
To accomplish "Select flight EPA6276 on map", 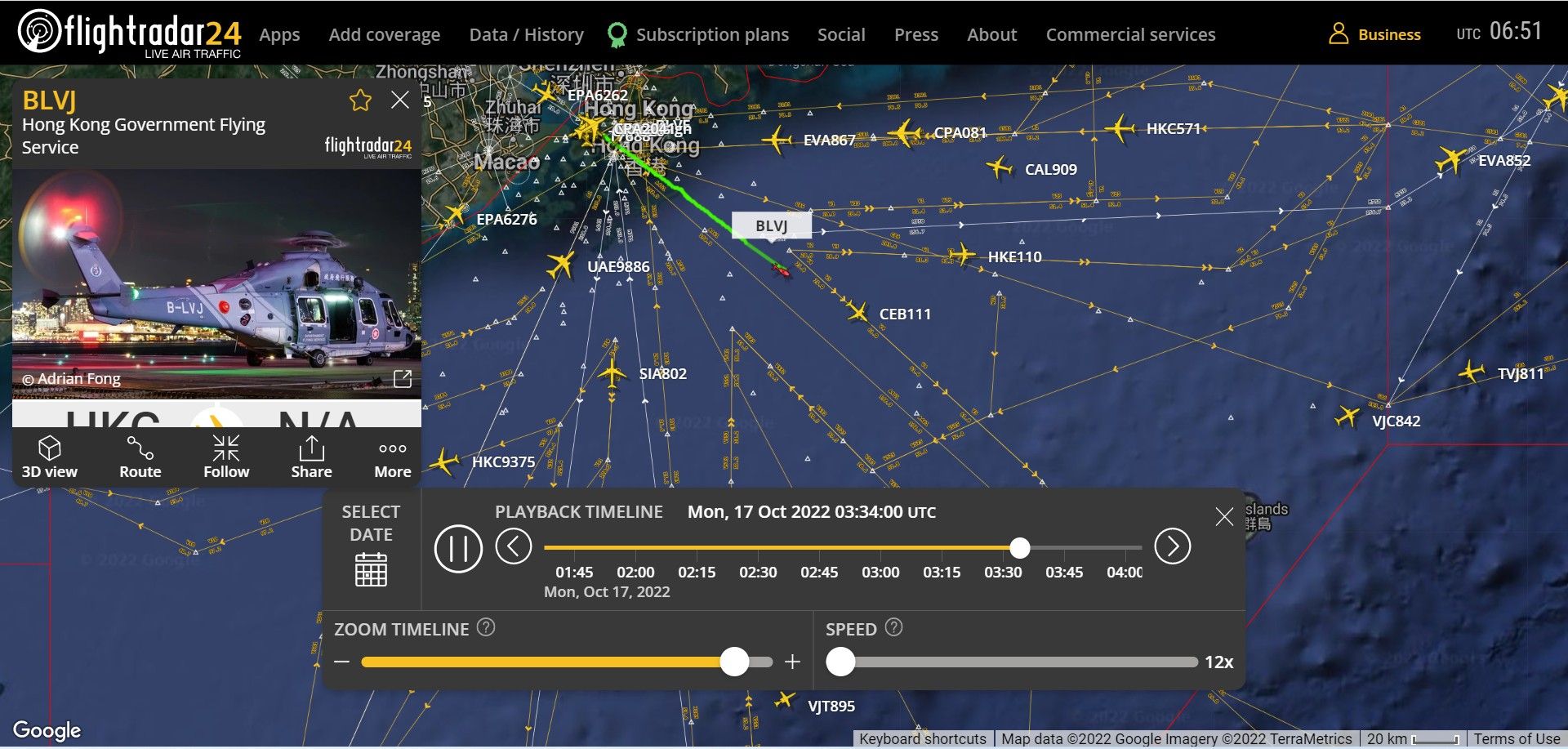I will click(454, 216).
